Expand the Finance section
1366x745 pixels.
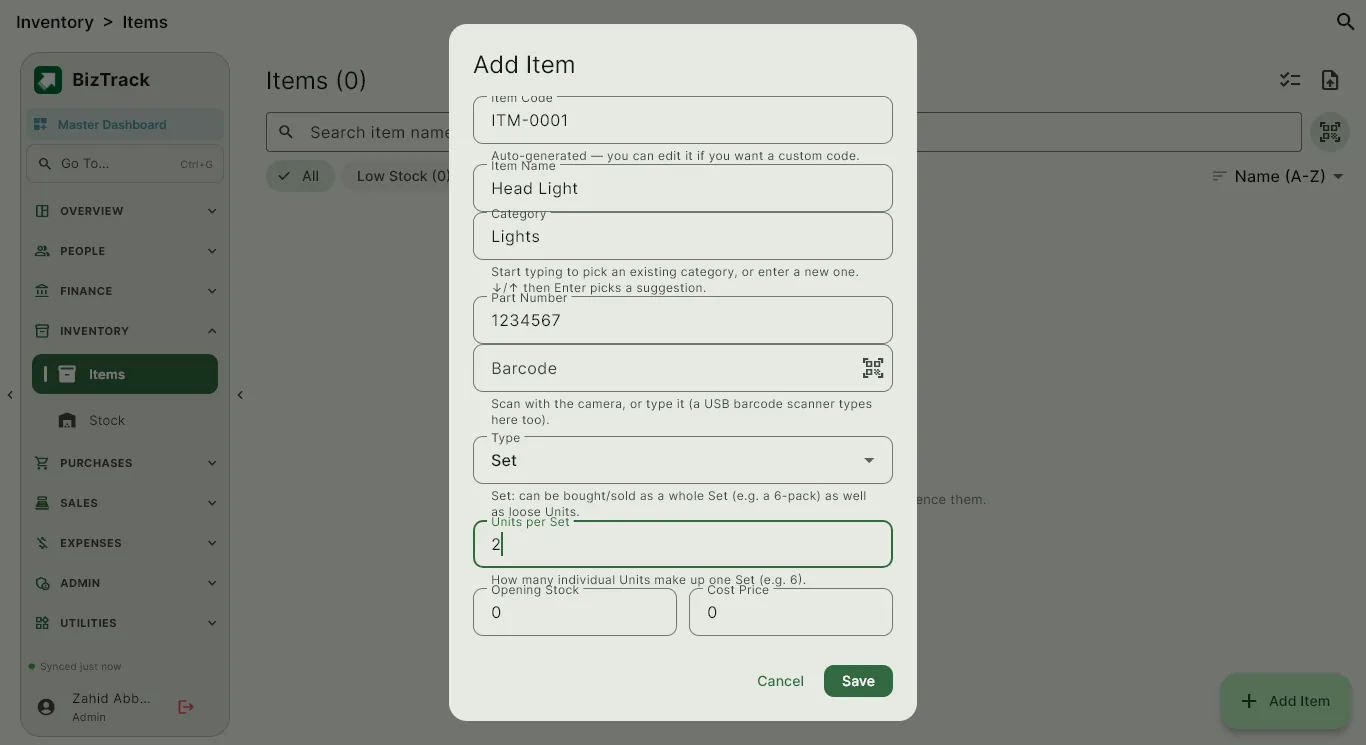coord(125,291)
